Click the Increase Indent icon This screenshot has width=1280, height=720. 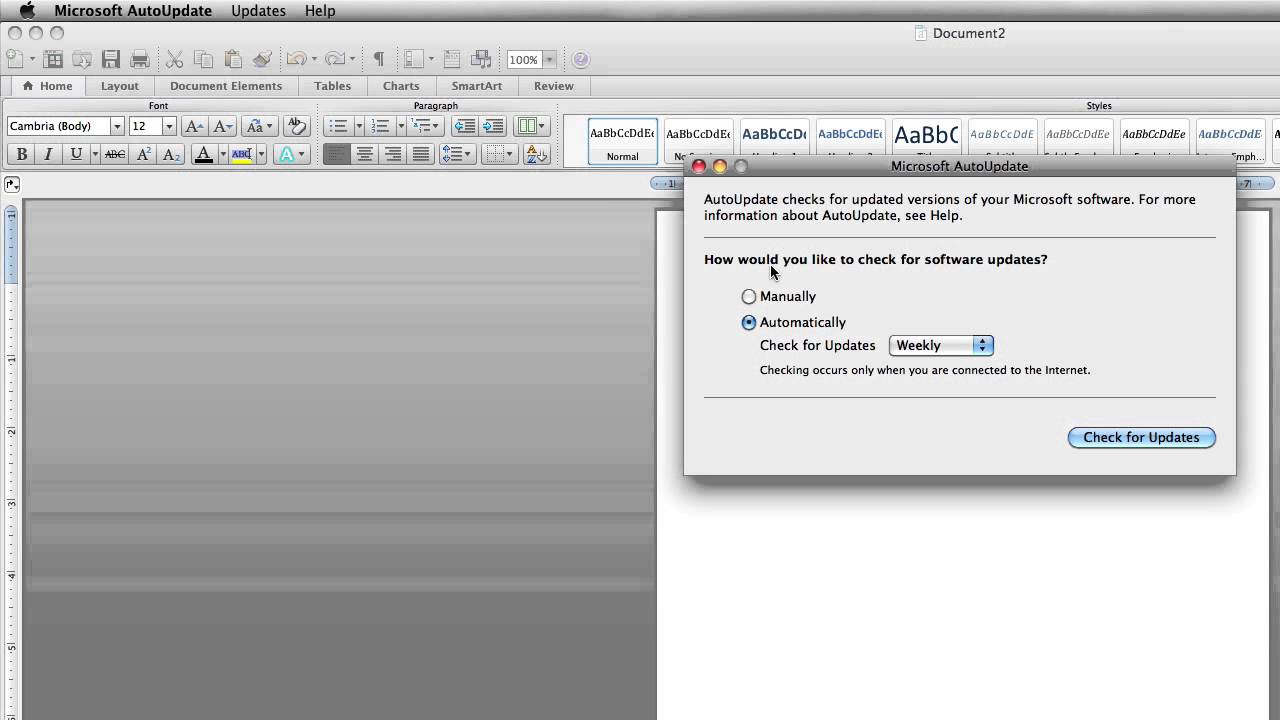[493, 126]
